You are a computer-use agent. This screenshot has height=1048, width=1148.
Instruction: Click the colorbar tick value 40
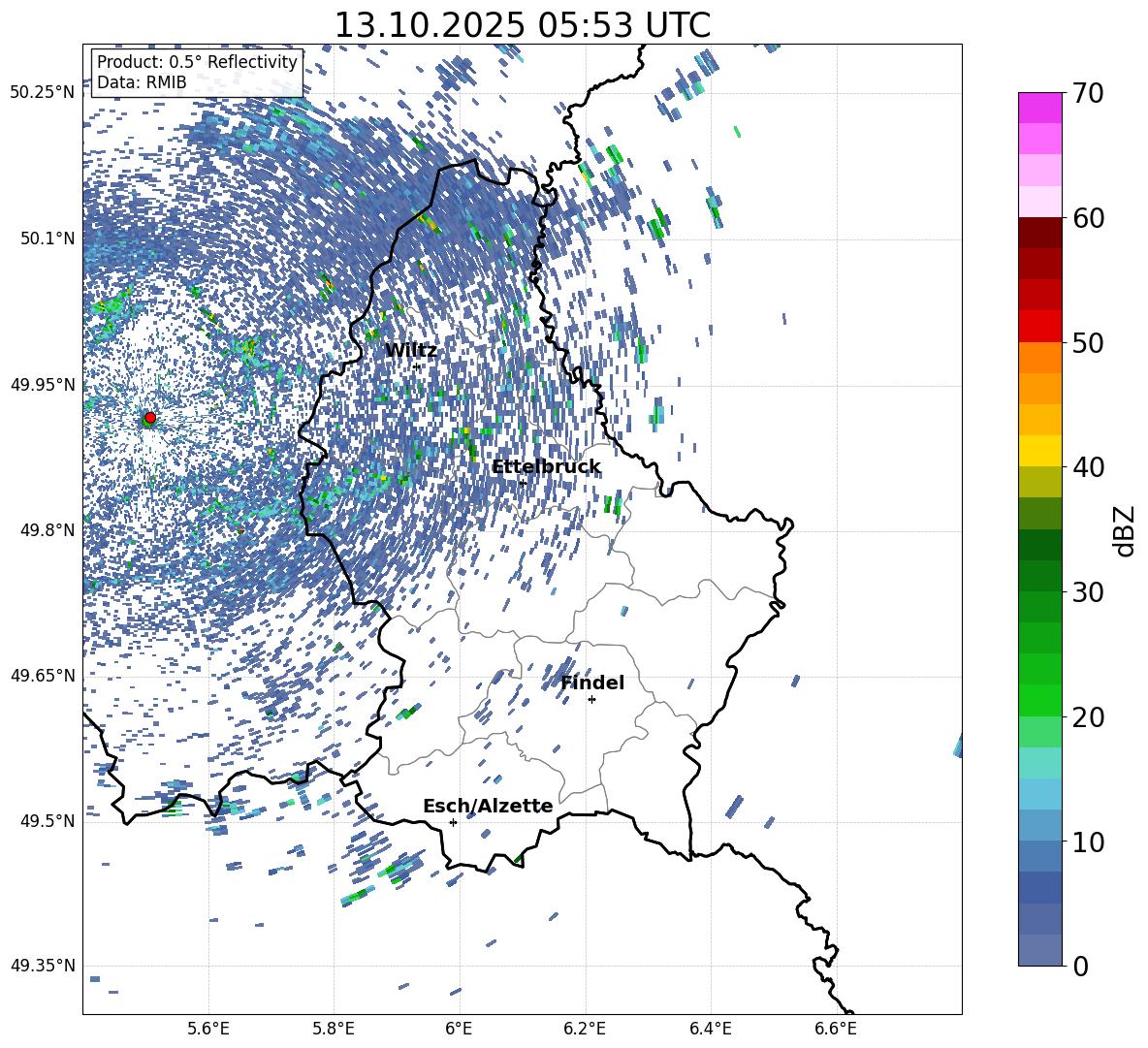click(1088, 467)
